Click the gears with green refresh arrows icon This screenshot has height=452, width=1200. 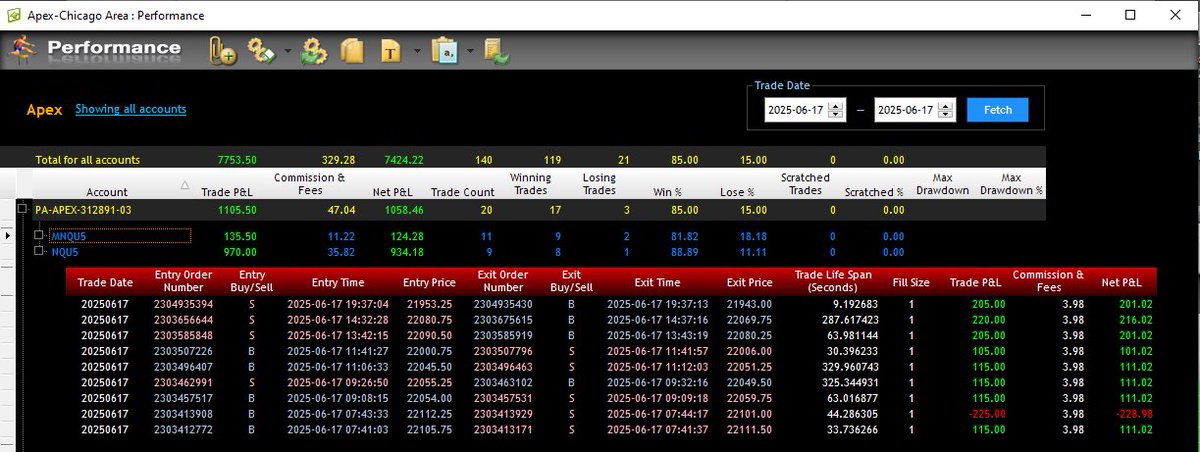314,51
